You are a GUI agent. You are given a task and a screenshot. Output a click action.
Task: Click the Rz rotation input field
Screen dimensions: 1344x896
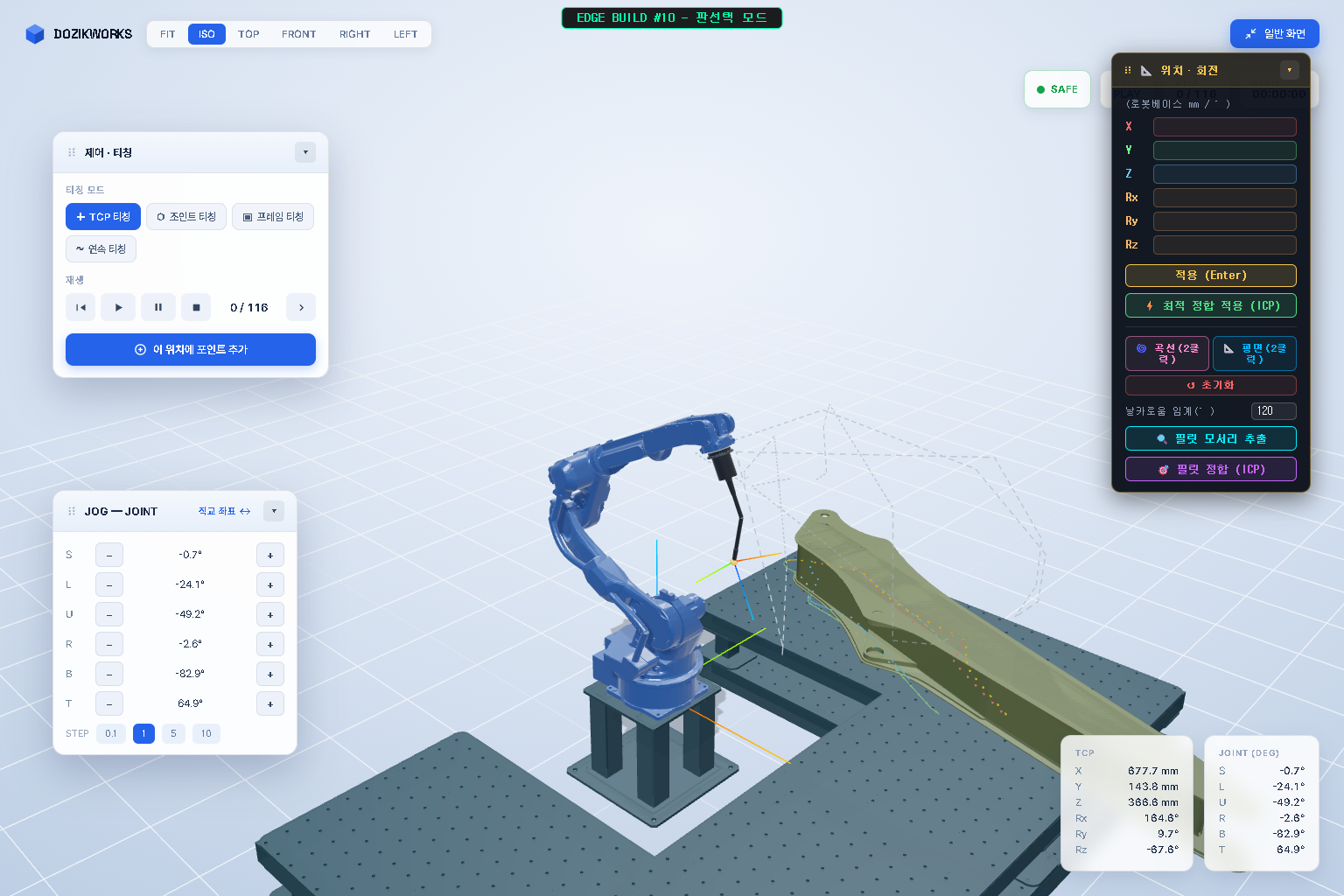pos(1225,245)
